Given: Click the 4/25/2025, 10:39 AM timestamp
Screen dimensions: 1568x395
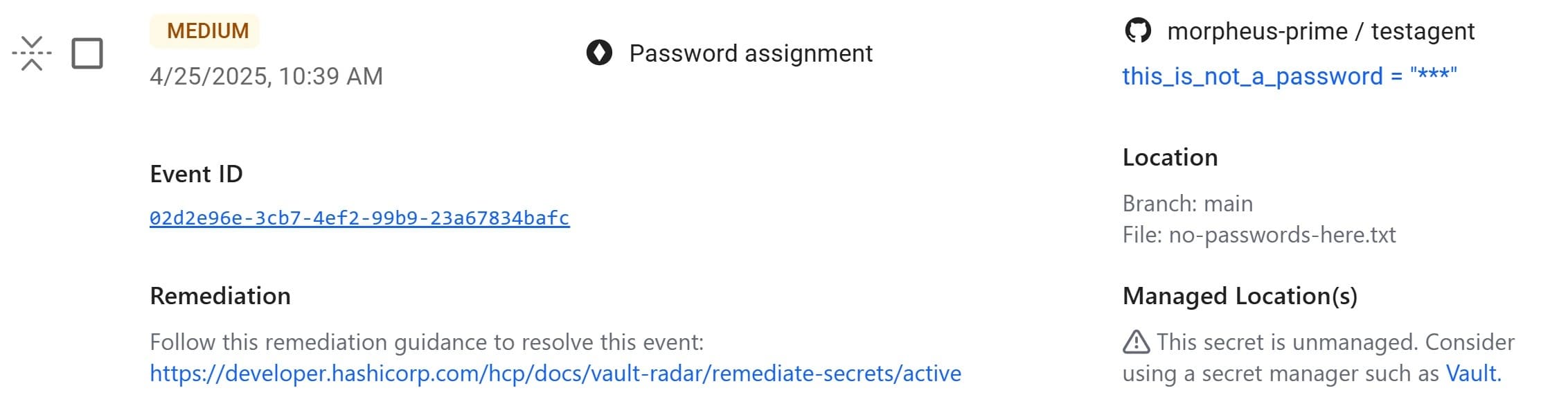Looking at the screenshot, I should pyautogui.click(x=266, y=76).
